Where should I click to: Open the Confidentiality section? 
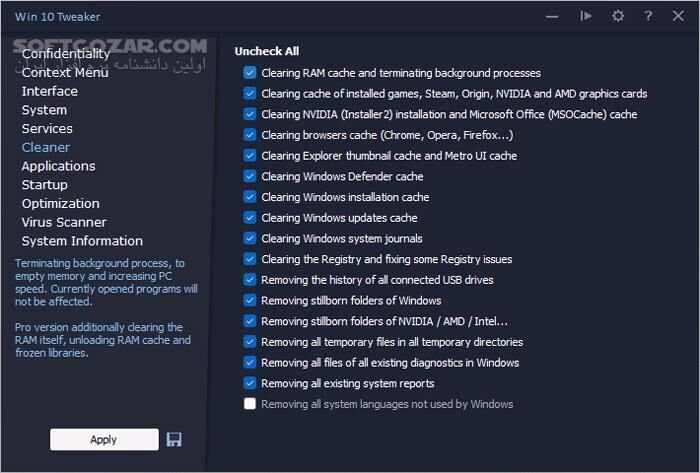(x=66, y=54)
